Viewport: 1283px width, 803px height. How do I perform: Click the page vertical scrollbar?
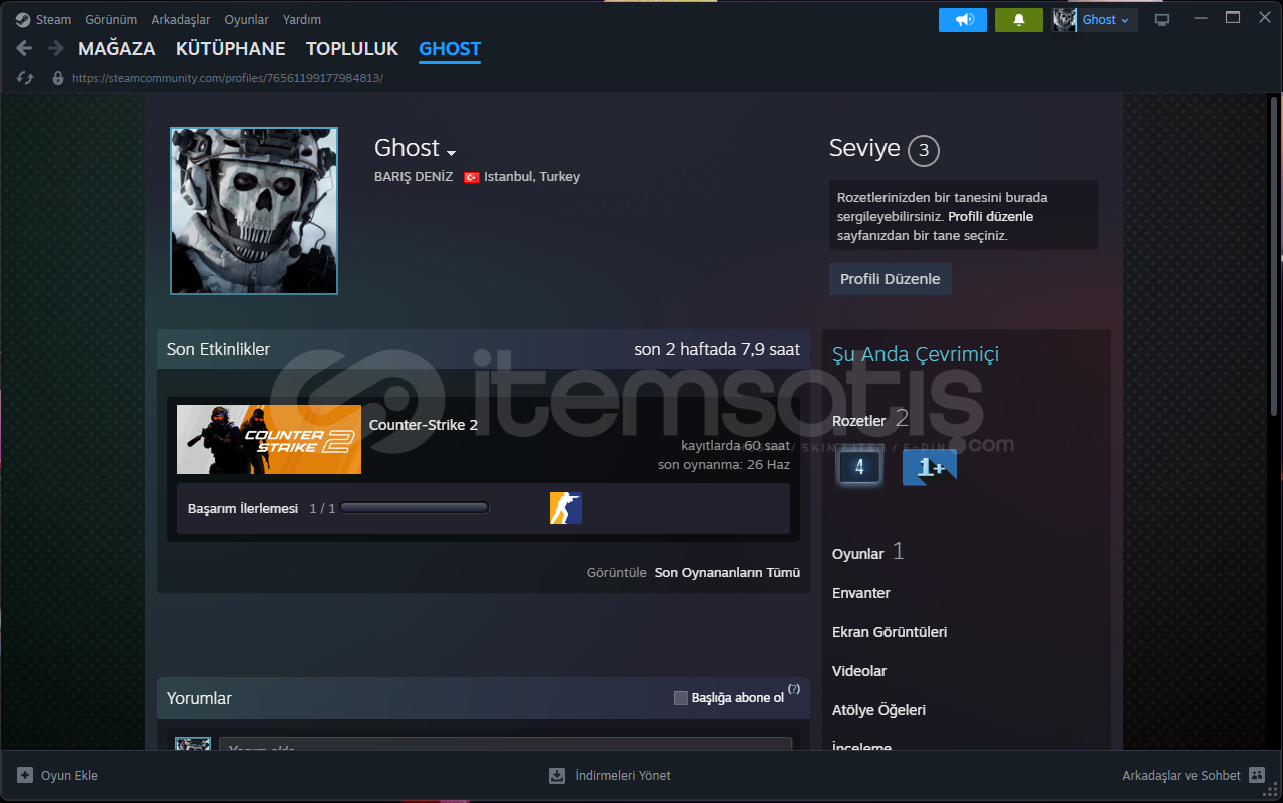point(1274,255)
